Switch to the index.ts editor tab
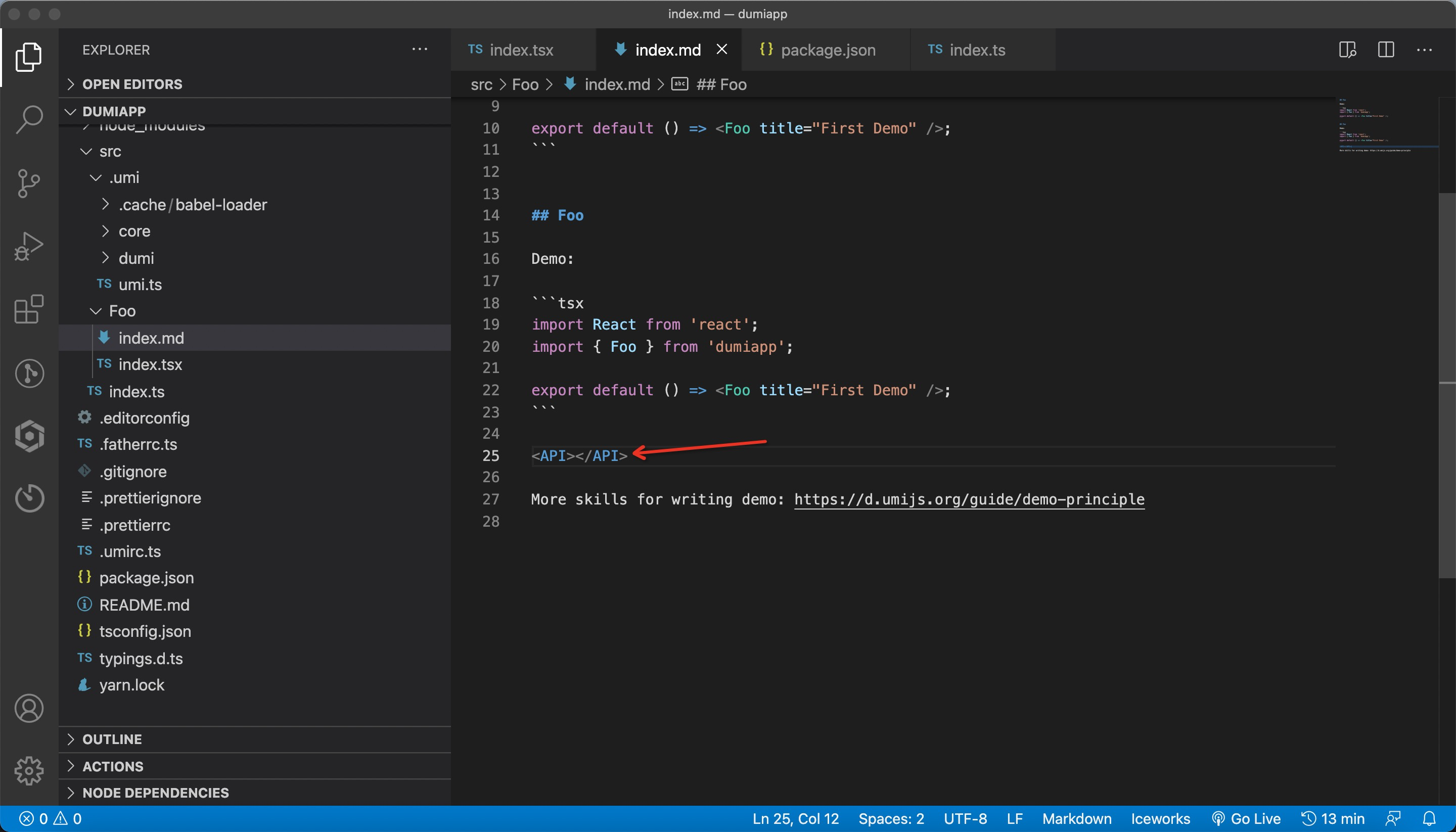1456x832 pixels. [x=982, y=50]
